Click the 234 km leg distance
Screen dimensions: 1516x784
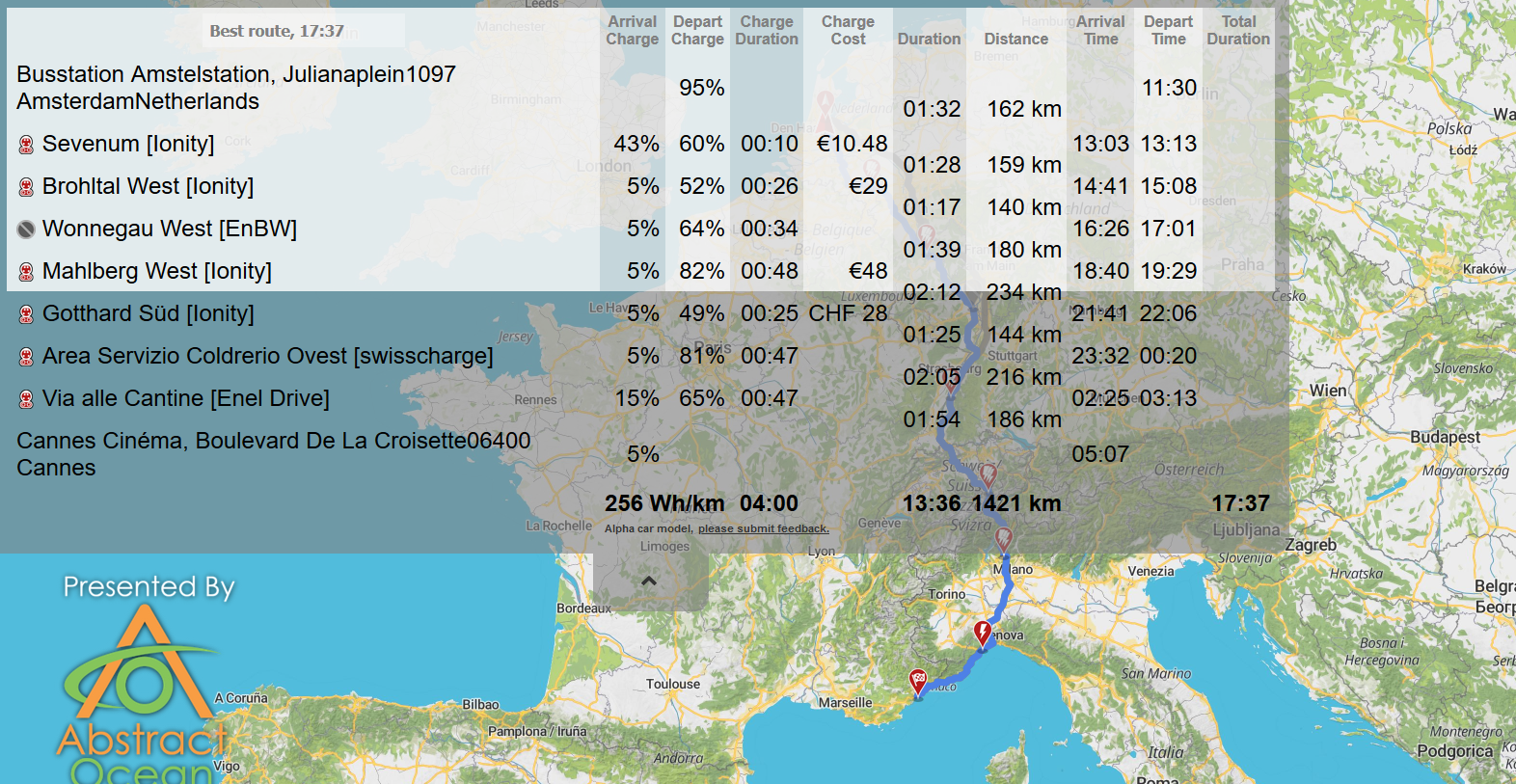click(x=1024, y=292)
